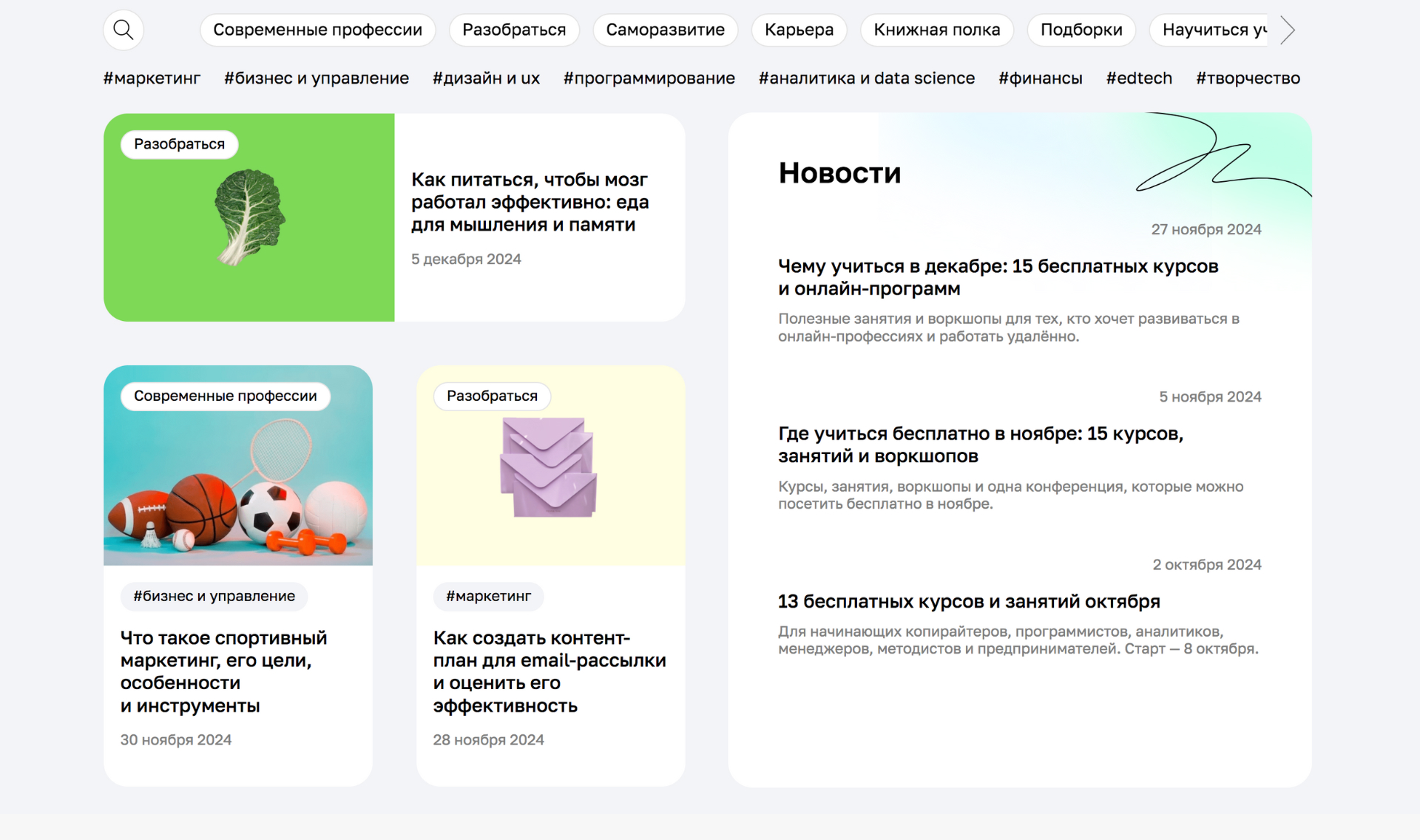Open the news Где учиться бесплатно в ноябре

click(981, 445)
